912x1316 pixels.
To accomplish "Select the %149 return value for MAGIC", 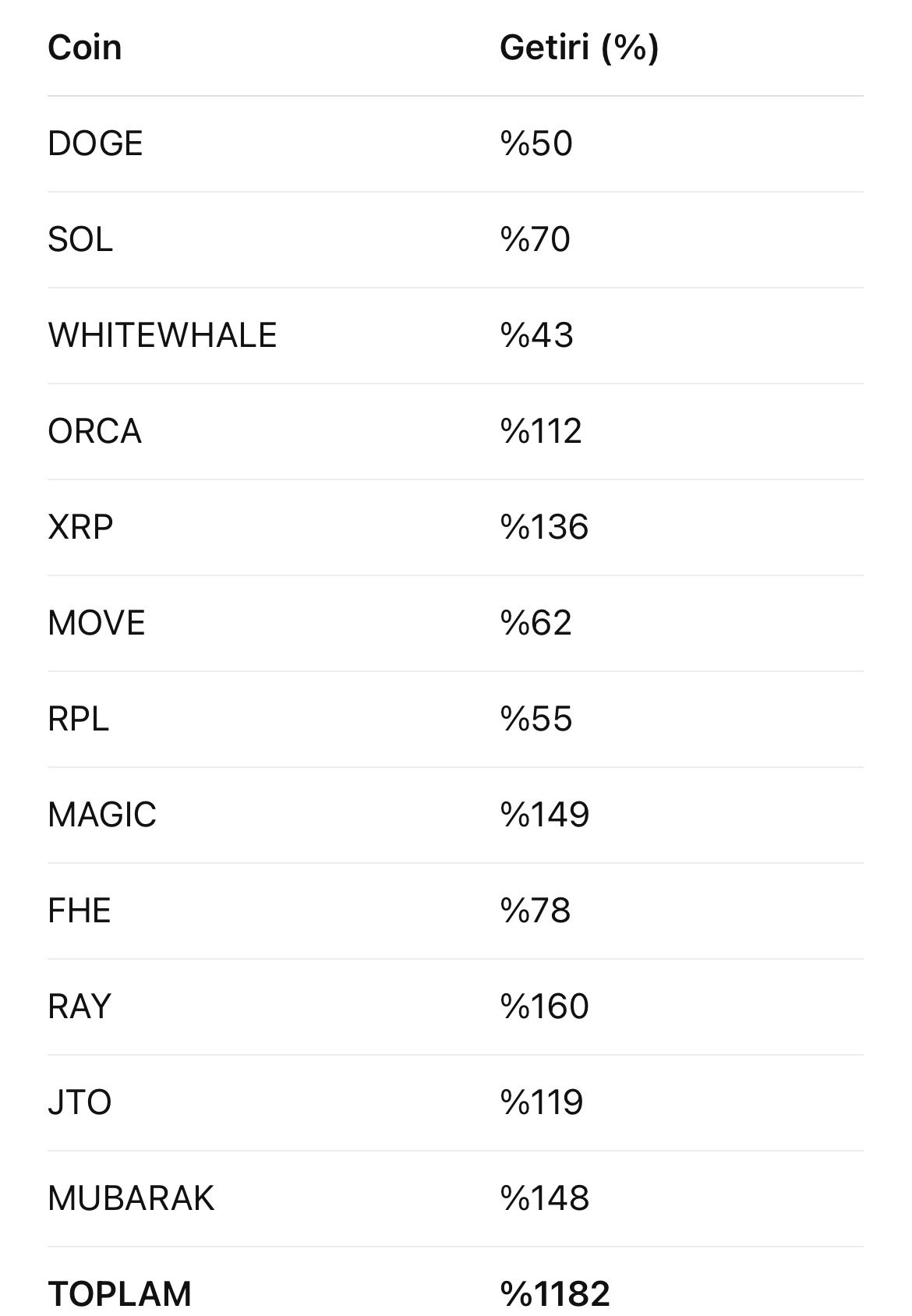I will coord(544,815).
